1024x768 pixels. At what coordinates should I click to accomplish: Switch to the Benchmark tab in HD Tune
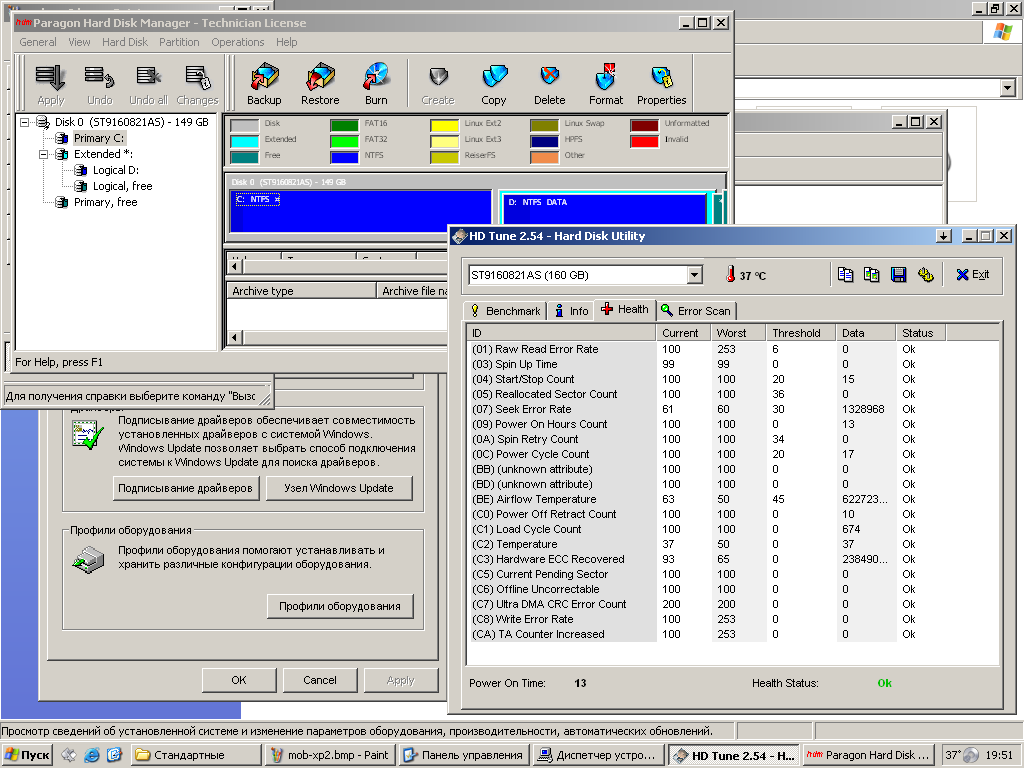pyautogui.click(x=505, y=311)
